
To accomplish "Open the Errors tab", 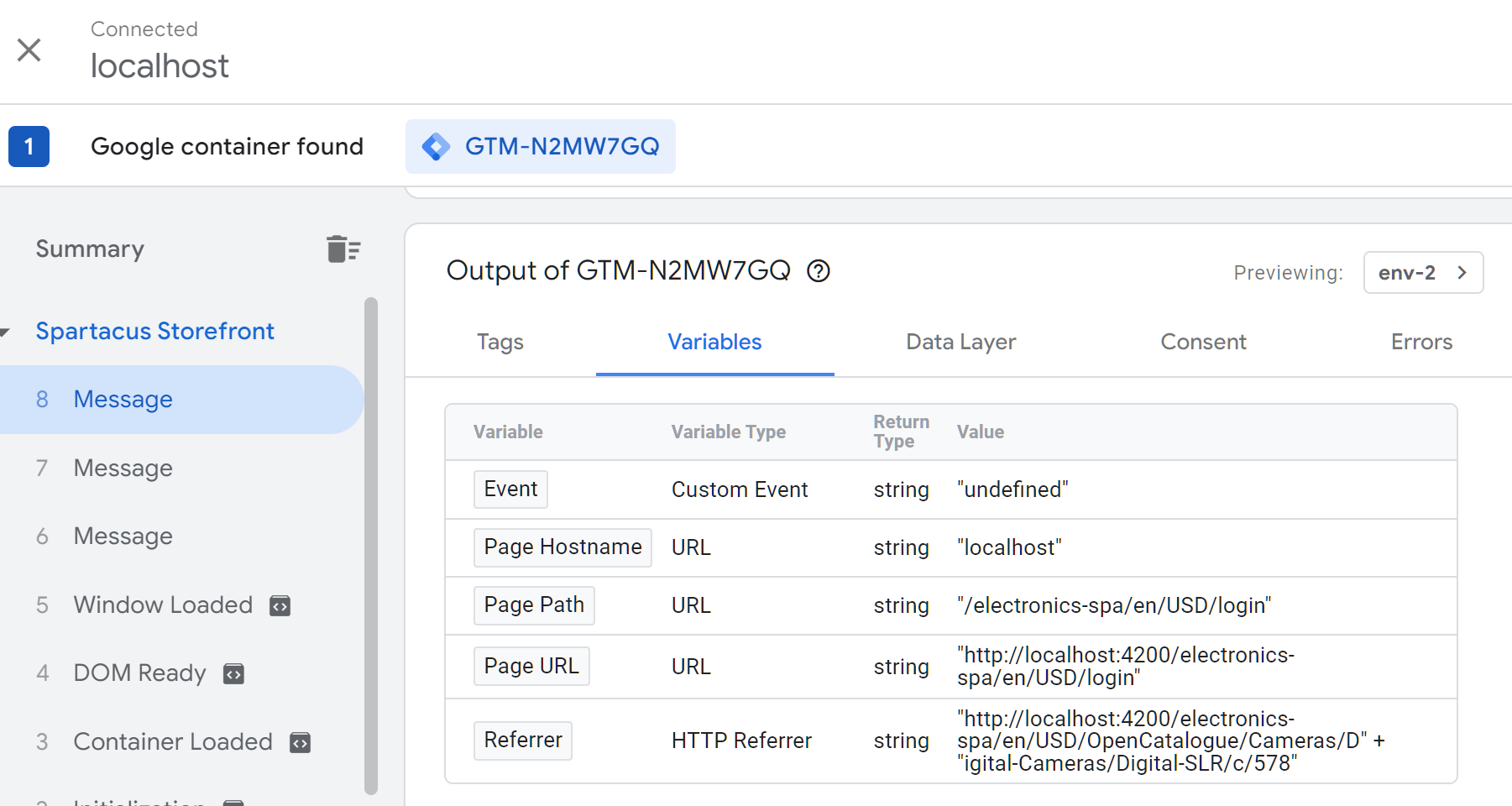I will (x=1421, y=342).
